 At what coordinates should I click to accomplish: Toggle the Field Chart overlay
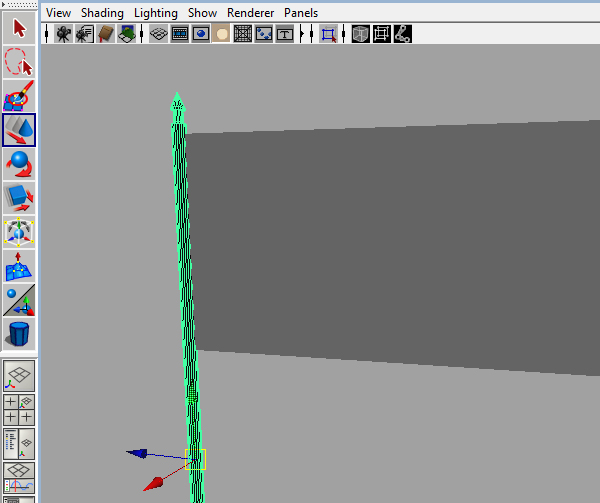[x=243, y=34]
